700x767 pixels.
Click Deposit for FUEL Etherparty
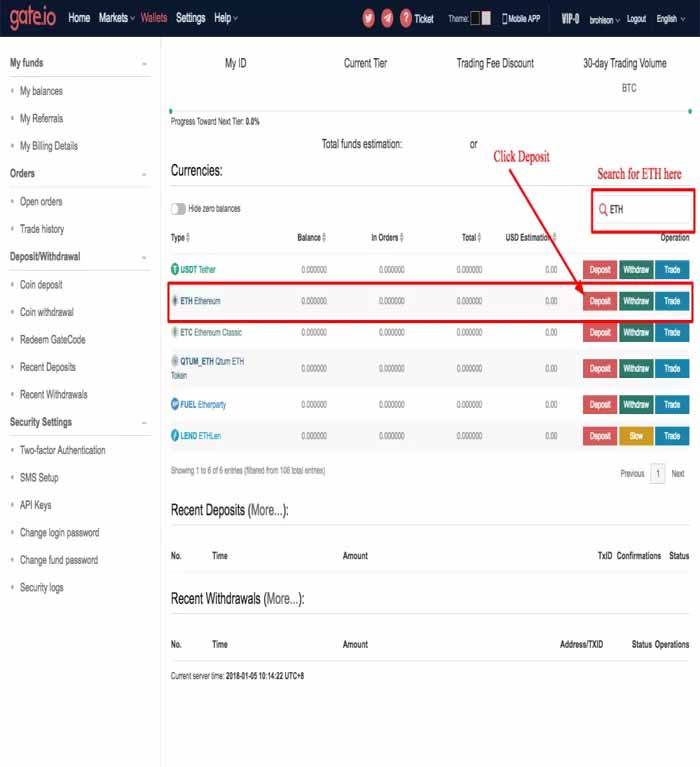point(600,405)
